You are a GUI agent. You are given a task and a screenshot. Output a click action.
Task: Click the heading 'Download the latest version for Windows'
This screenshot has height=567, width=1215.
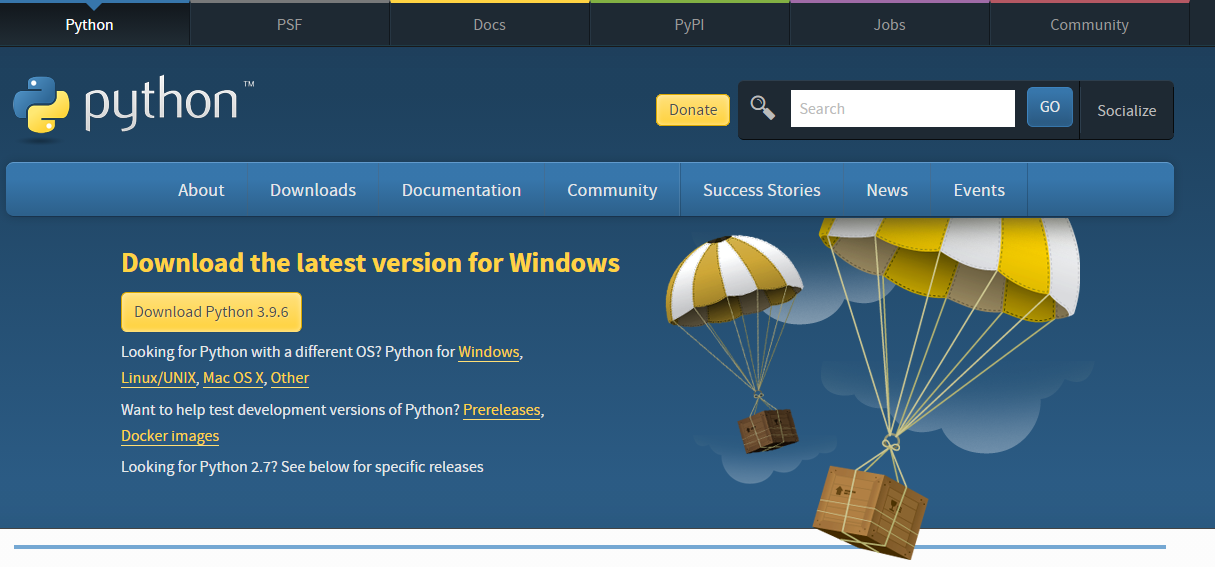pos(370,263)
